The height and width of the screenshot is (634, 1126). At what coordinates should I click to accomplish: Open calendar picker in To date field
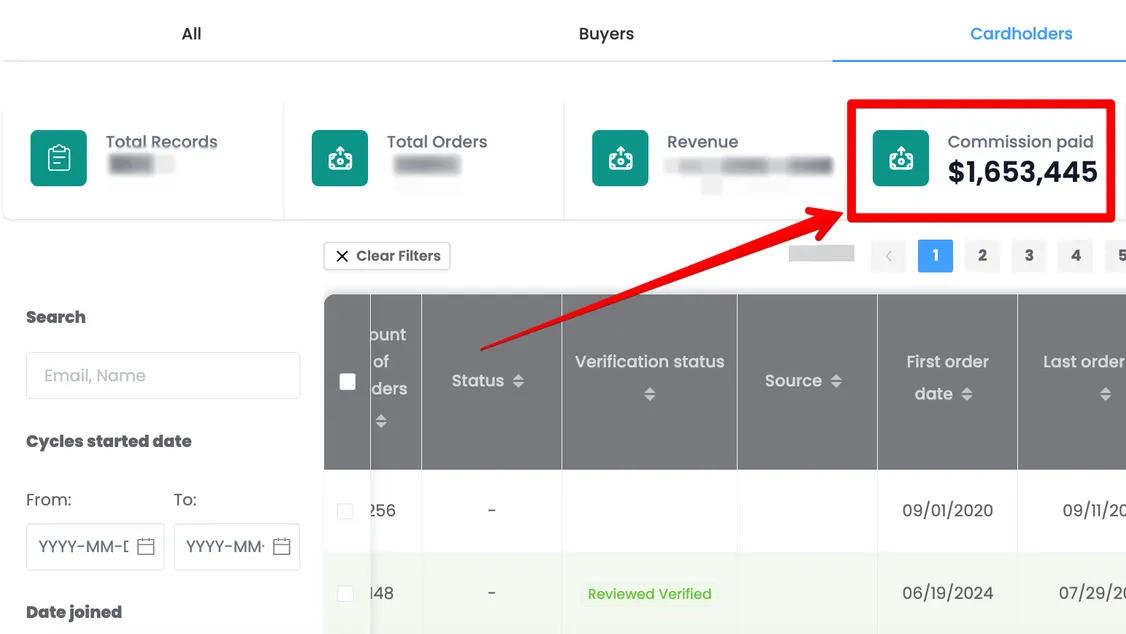[x=282, y=546]
